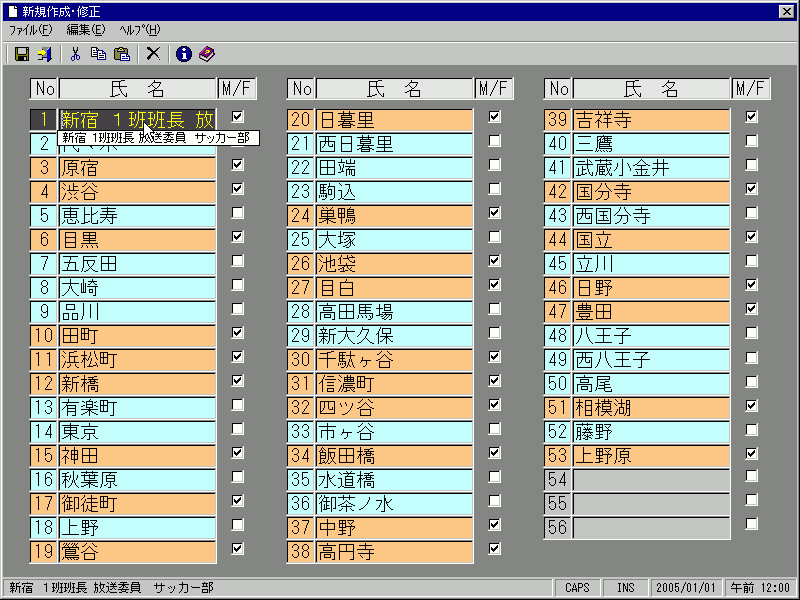Select the 高田馬場 name field
Screen dimensions: 800x600
[395, 312]
